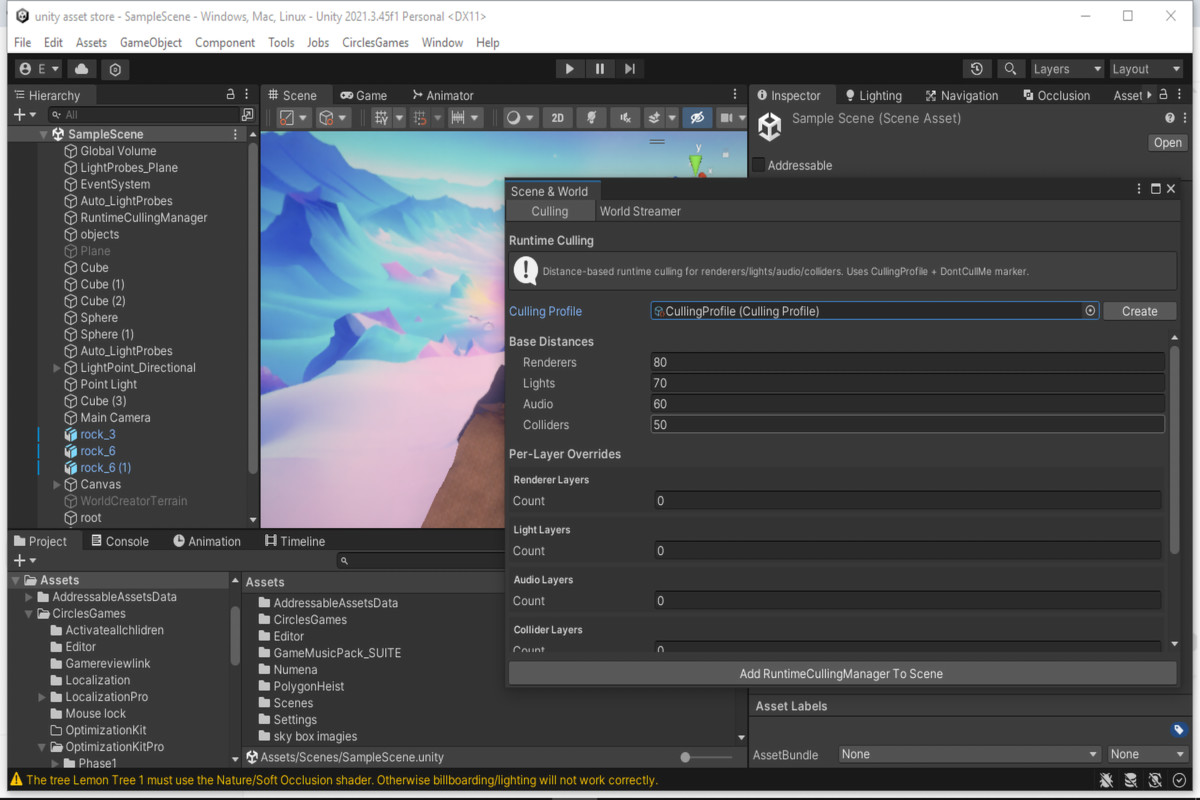Click the Scene view tab options dots
The width and height of the screenshot is (1200, 800).
pos(737,95)
